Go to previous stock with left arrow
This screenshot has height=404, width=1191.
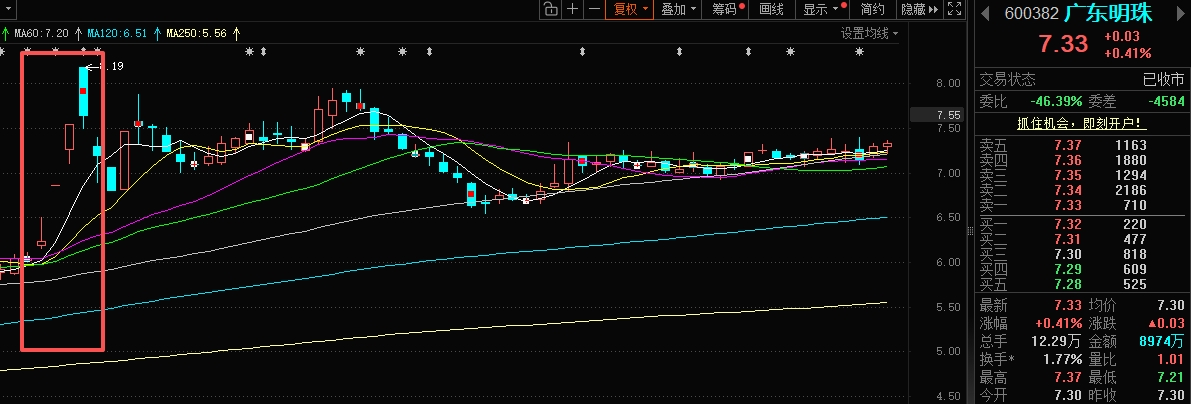(x=985, y=13)
